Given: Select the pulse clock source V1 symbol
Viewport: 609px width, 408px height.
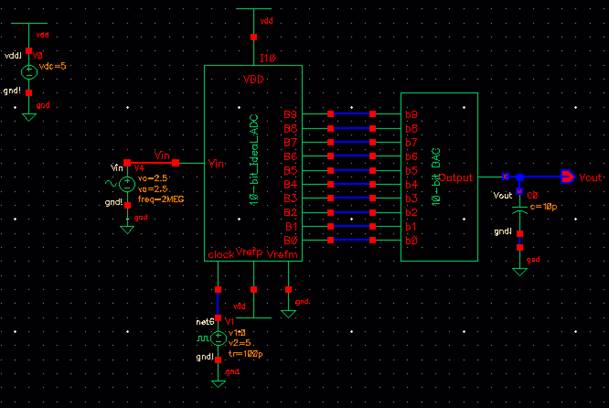Looking at the screenshot, I should tap(218, 338).
